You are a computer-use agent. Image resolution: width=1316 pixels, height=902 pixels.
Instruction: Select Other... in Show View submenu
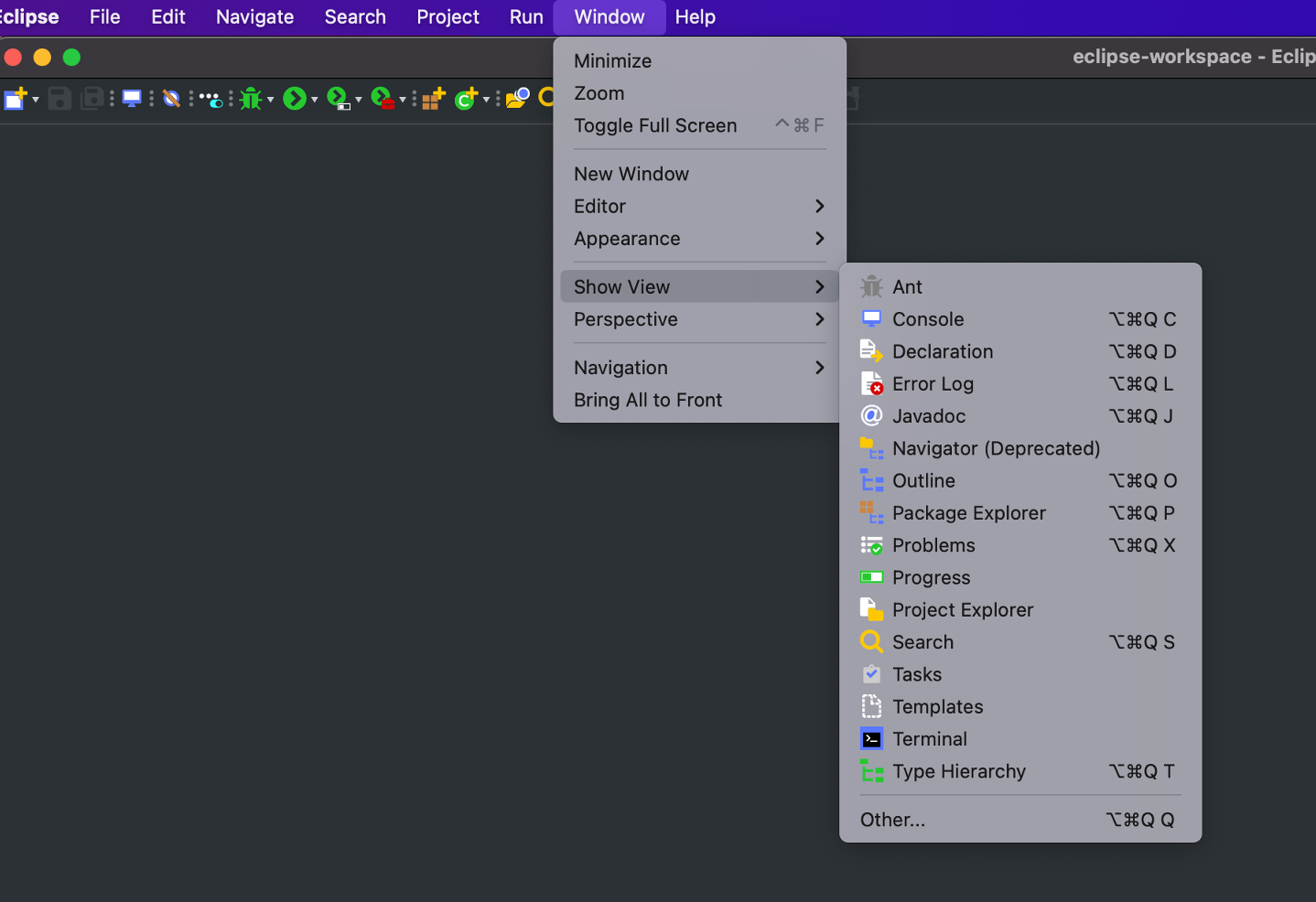point(1020,820)
